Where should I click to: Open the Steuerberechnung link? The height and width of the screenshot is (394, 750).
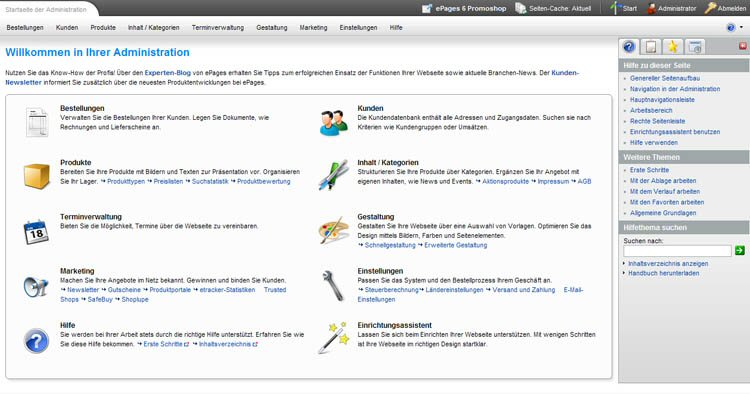[x=392, y=290]
